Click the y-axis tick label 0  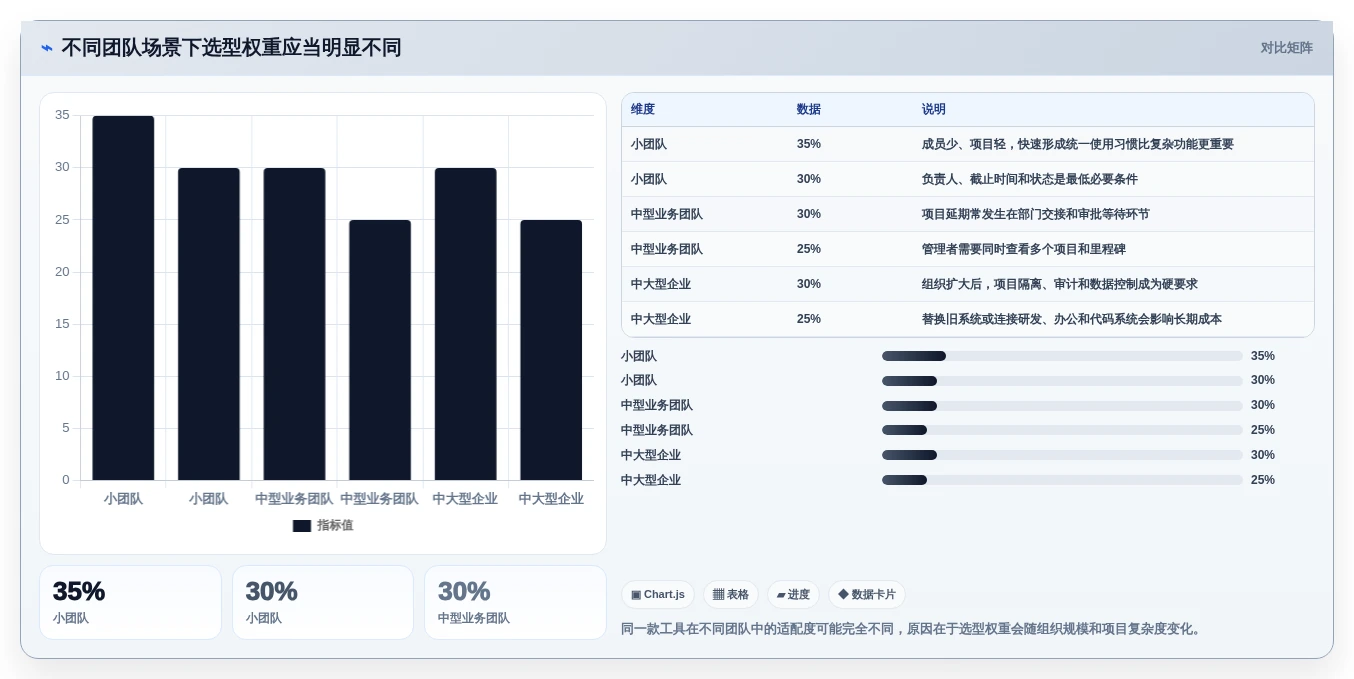(x=66, y=480)
